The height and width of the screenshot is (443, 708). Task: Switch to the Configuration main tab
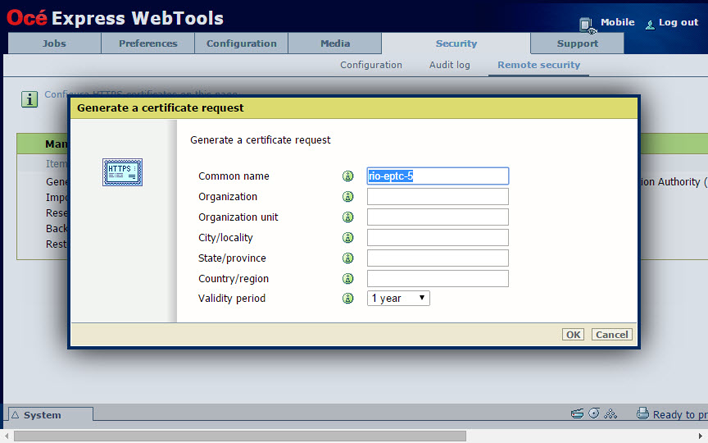[242, 43]
